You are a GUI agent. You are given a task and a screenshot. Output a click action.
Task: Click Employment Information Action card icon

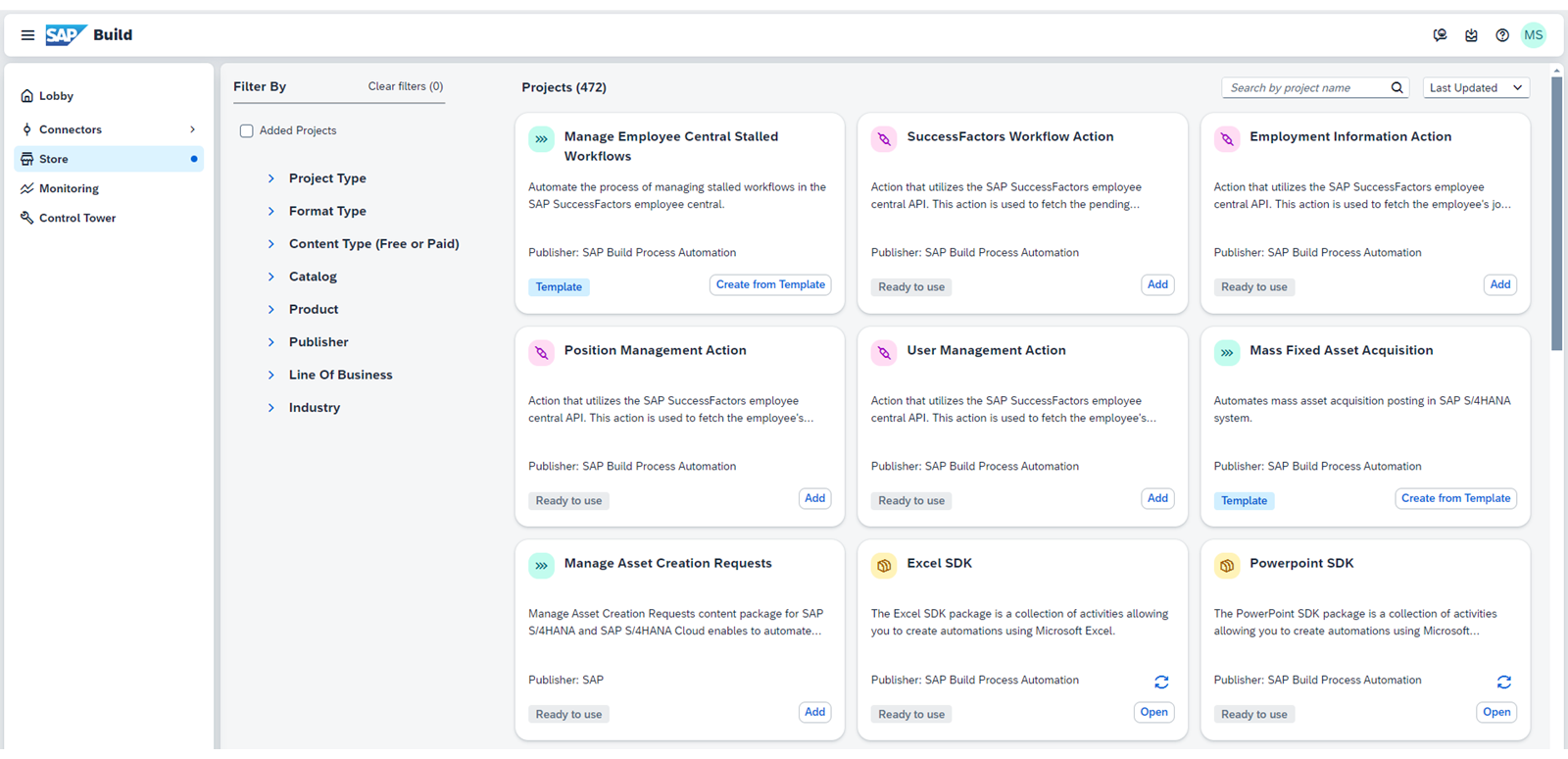click(1227, 139)
